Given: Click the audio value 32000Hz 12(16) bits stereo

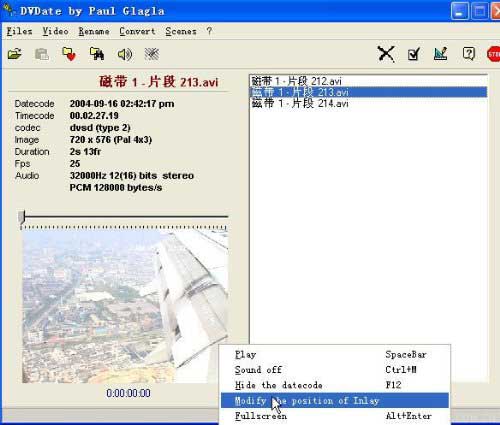Looking at the screenshot, I should click(x=132, y=176).
